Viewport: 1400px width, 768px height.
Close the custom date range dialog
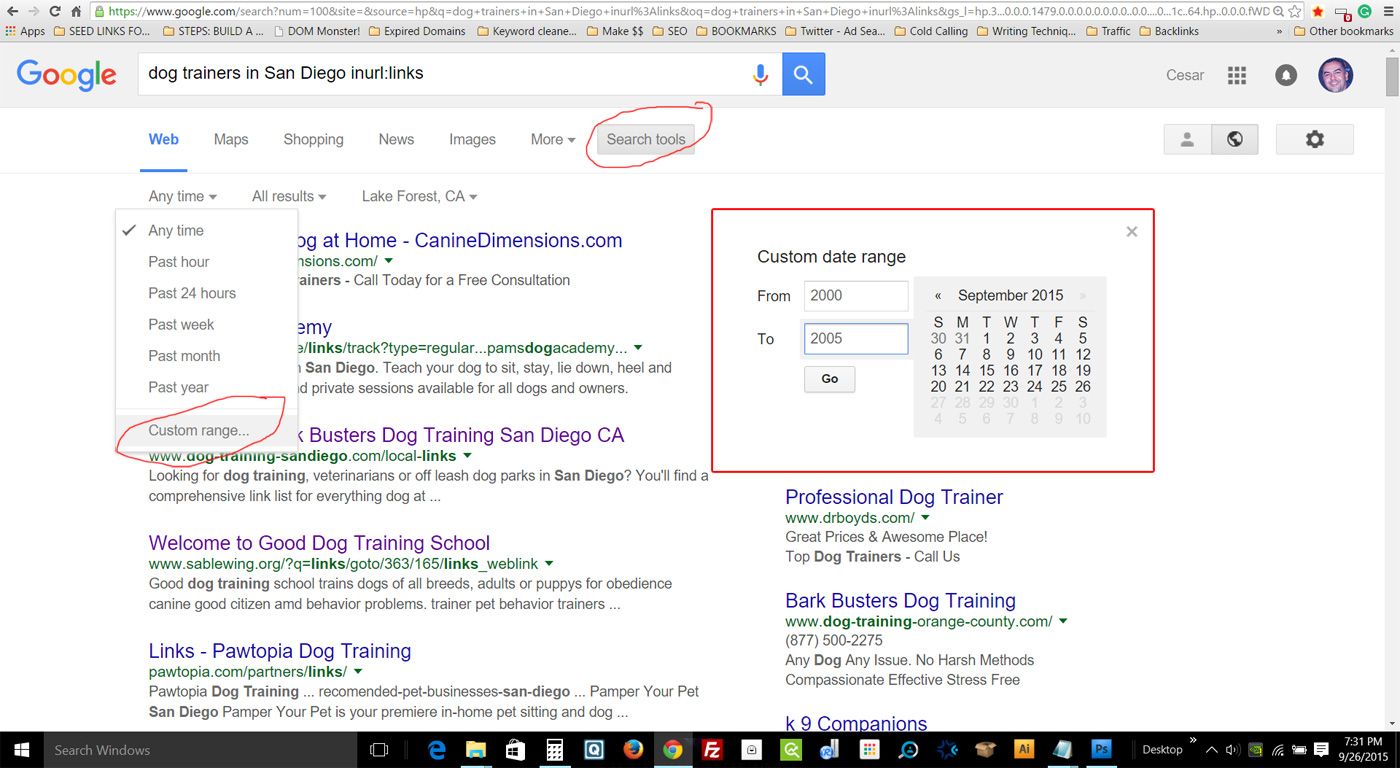[1132, 232]
